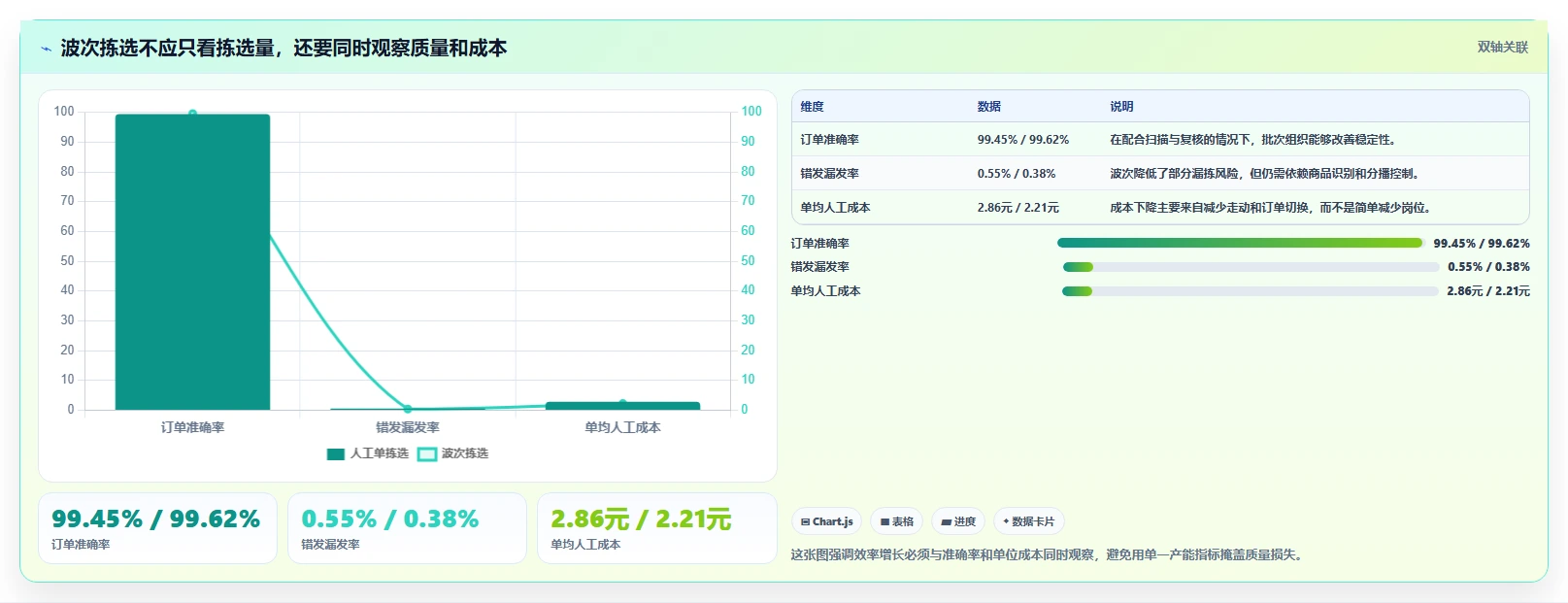Select the 进度 chip
Image resolution: width=1568 pixels, height=603 pixels.
tap(958, 521)
